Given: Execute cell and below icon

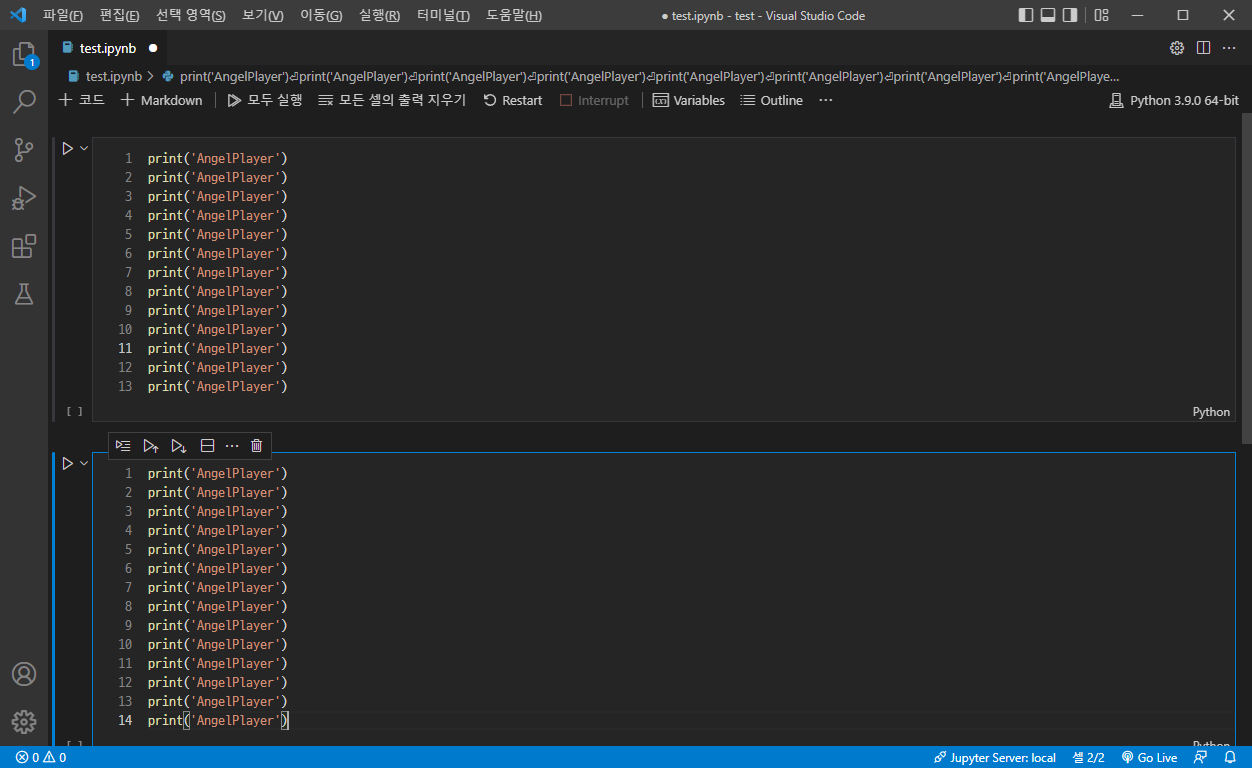Looking at the screenshot, I should coord(179,445).
